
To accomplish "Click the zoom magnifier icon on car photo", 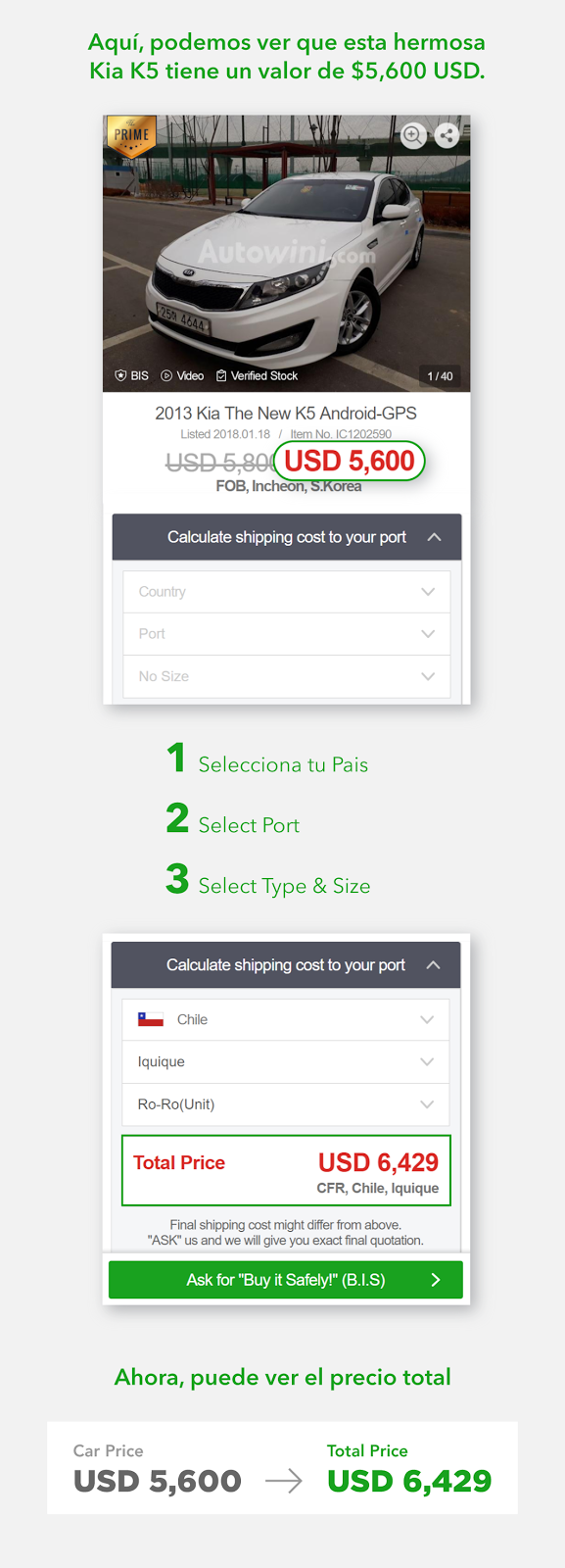I will pos(413,135).
